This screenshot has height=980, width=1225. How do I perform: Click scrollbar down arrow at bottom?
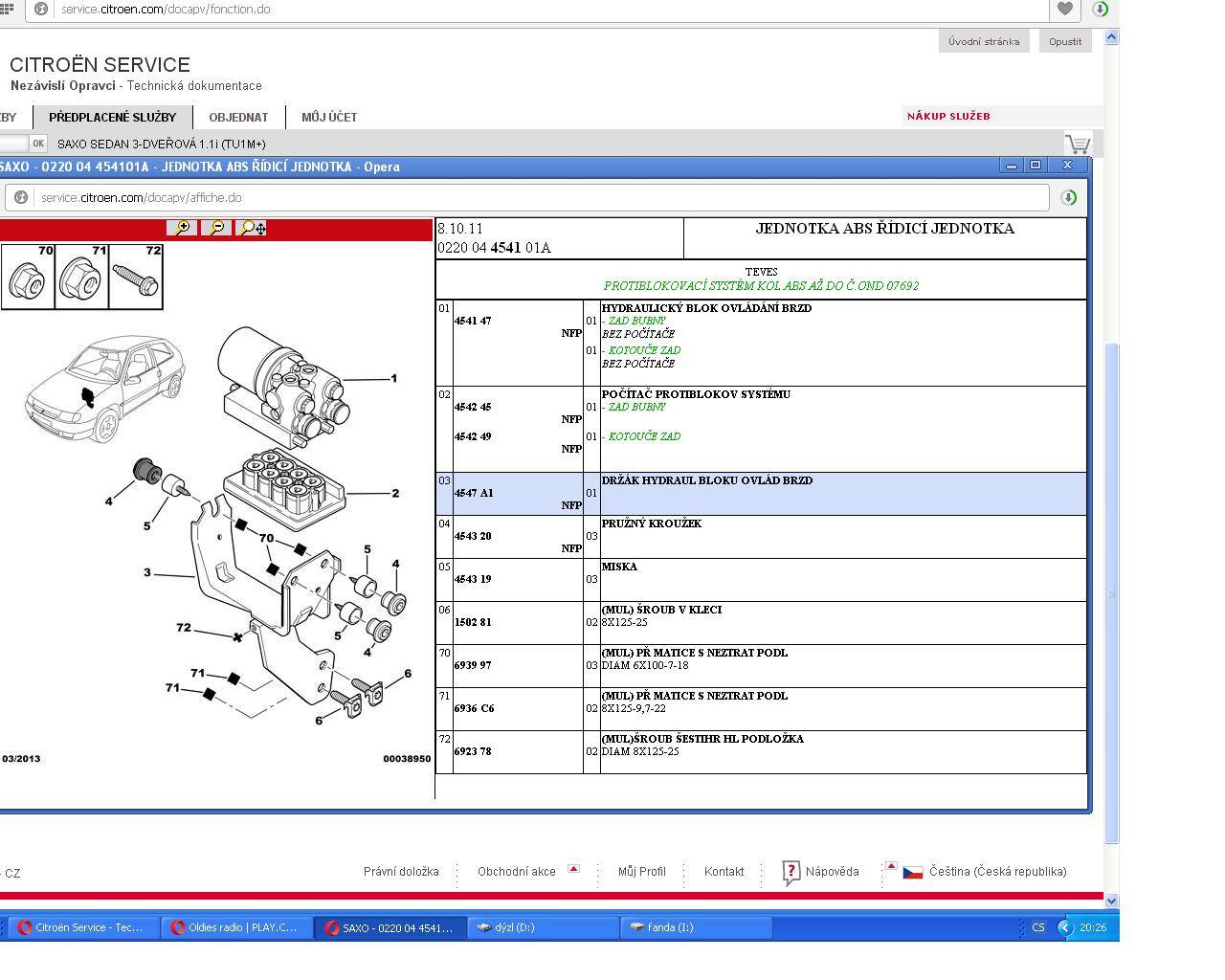click(1111, 901)
